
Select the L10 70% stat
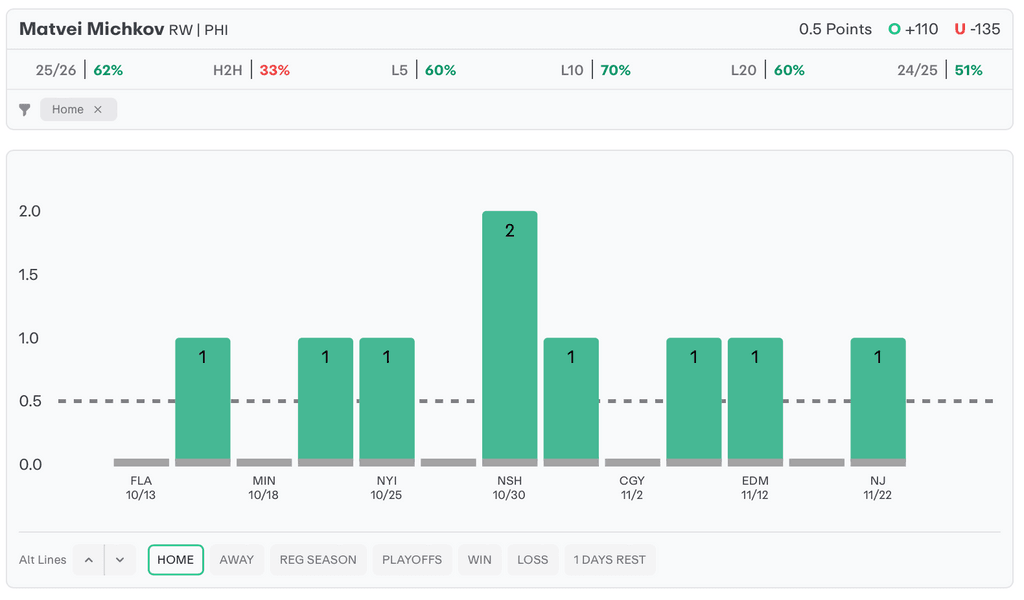click(x=596, y=70)
